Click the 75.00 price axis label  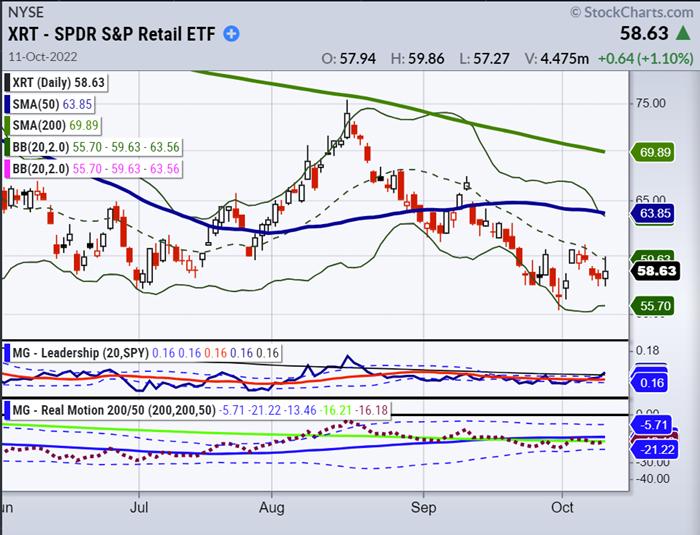(x=650, y=103)
